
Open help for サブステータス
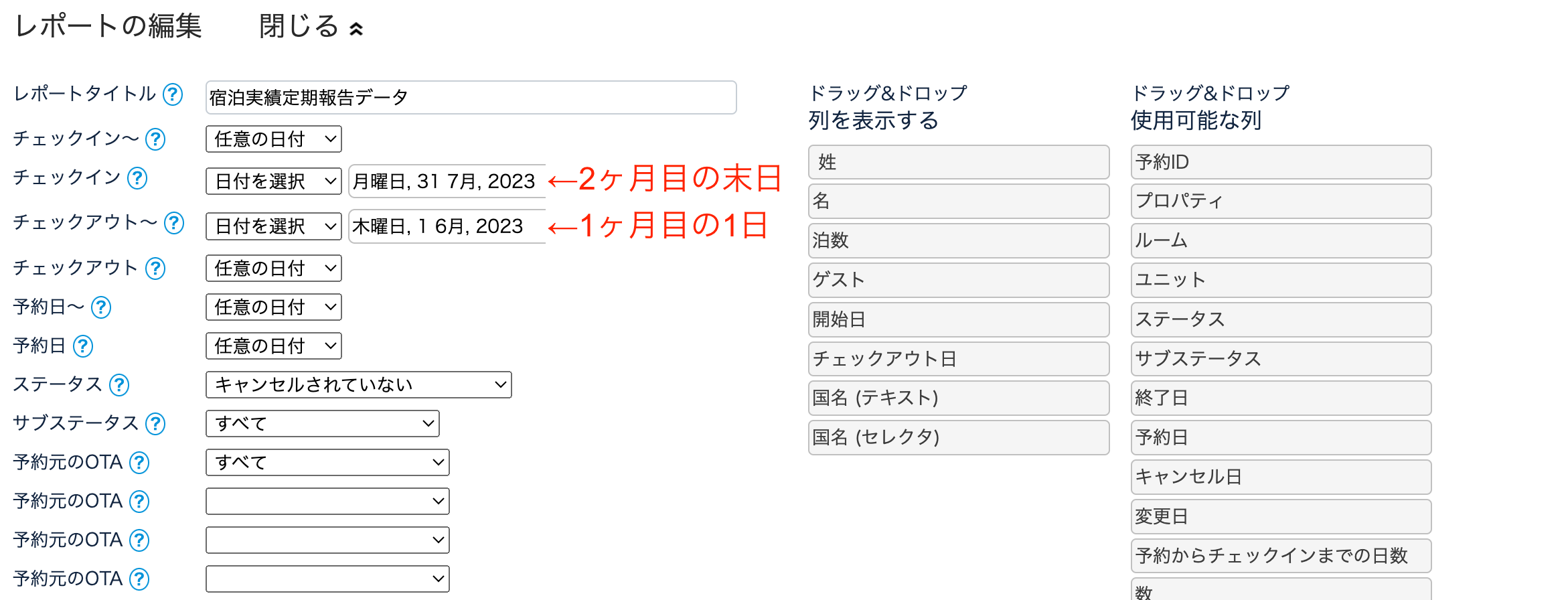pyautogui.click(x=155, y=424)
